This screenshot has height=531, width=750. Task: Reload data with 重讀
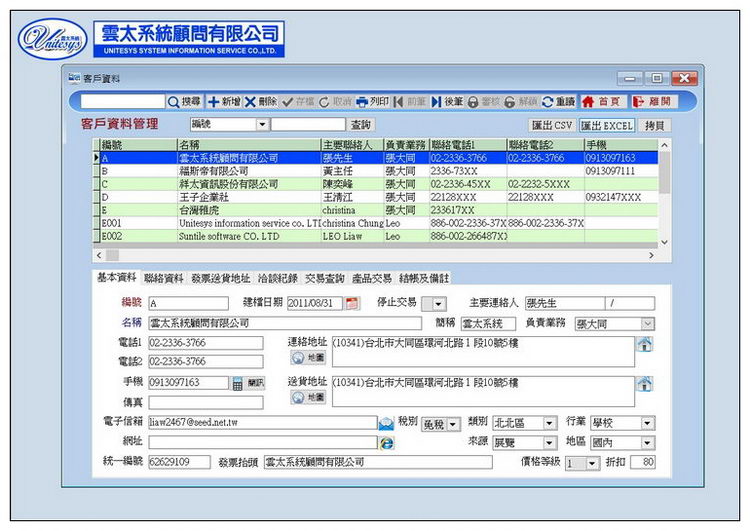(559, 101)
